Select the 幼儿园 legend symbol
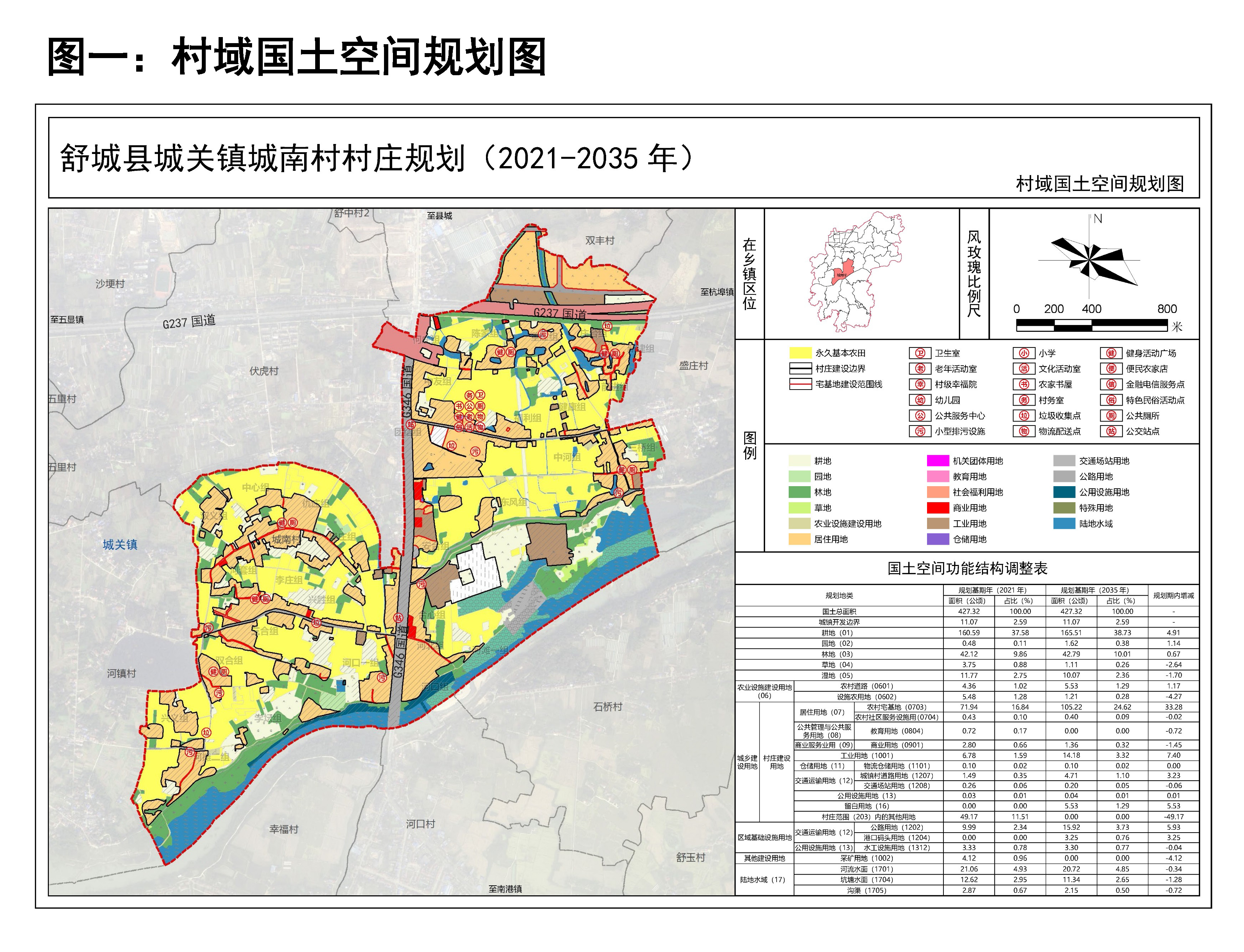Screen dimensions: 1244x952 tap(920, 400)
